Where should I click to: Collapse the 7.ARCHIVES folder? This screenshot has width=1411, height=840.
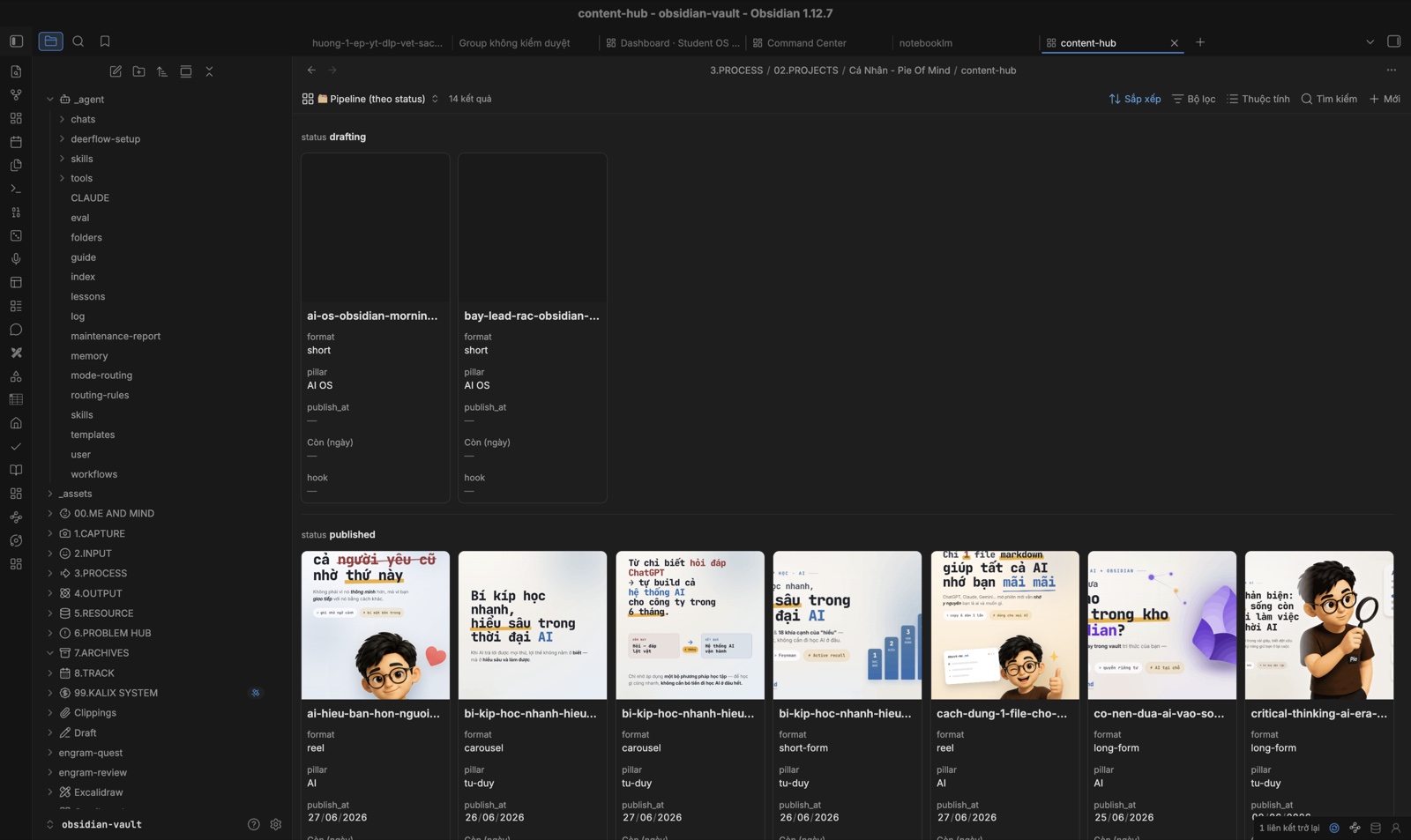(x=50, y=653)
